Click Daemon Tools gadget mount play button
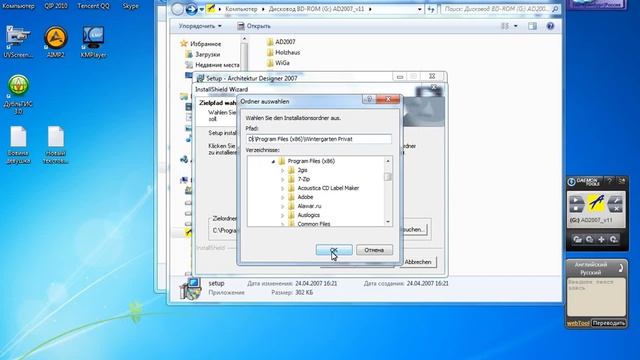The width and height of the screenshot is (640, 360). click(576, 200)
